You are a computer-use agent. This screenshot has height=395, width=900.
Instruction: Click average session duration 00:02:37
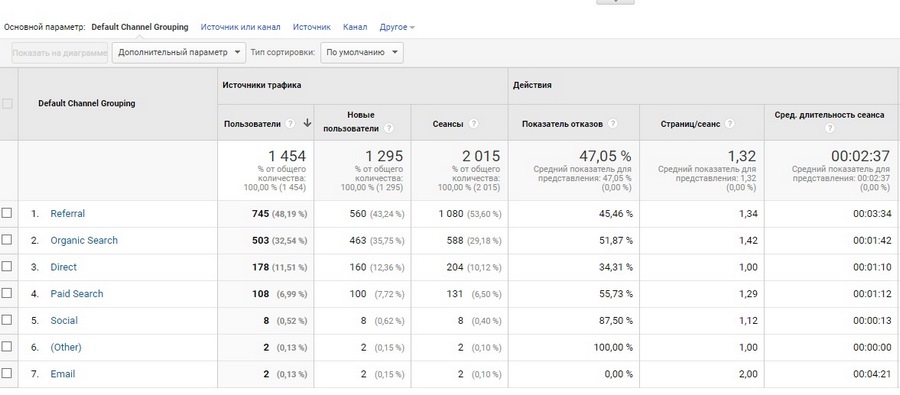click(860, 156)
